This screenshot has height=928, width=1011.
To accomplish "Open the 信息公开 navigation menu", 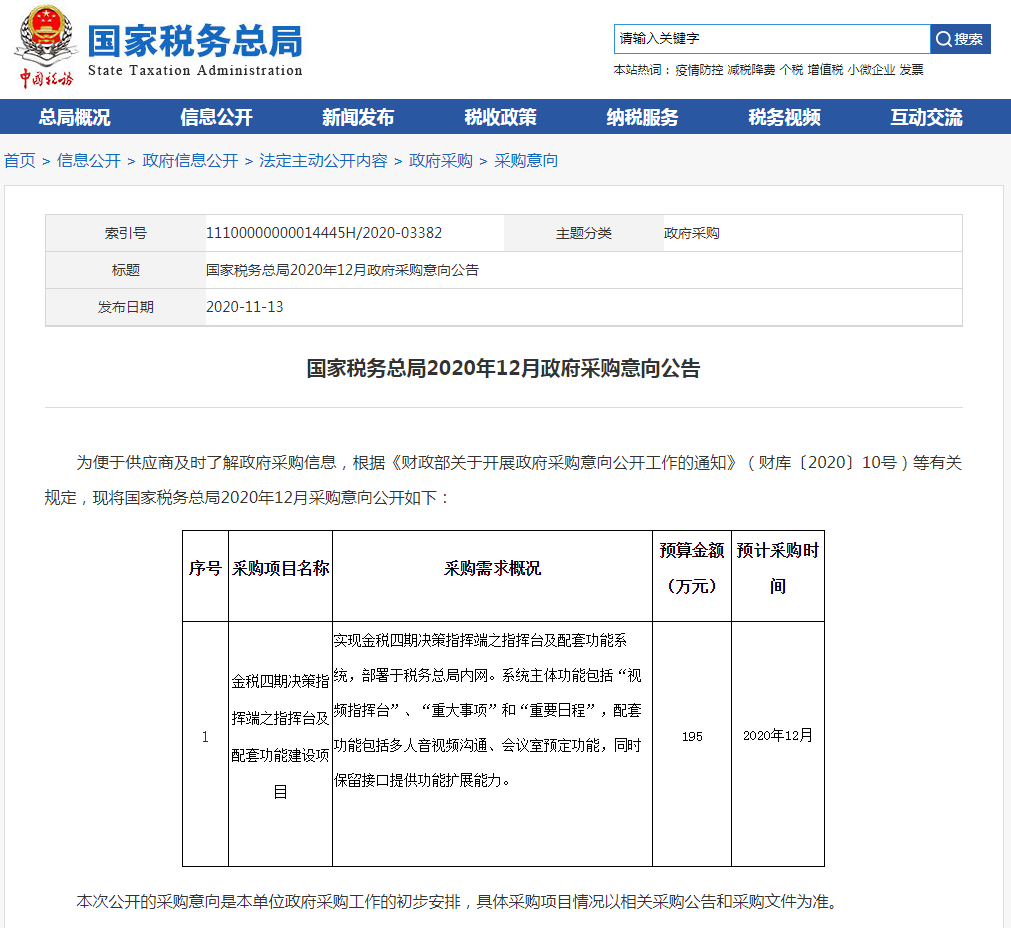I will pyautogui.click(x=216, y=117).
